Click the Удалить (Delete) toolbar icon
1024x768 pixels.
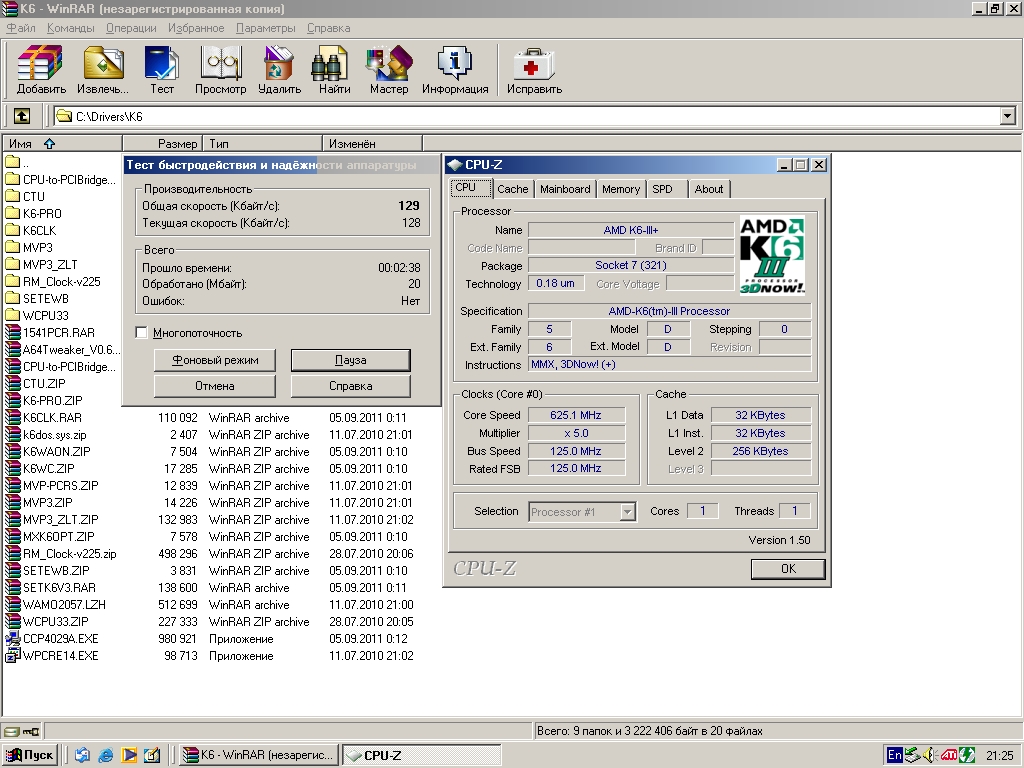tap(279, 63)
